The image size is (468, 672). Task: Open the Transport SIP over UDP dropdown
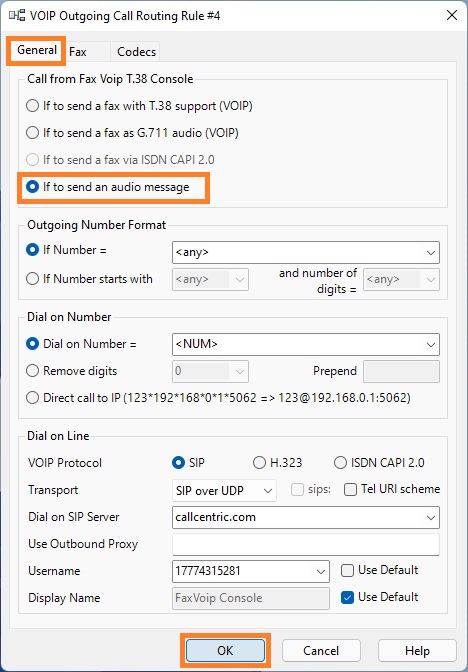(224, 491)
